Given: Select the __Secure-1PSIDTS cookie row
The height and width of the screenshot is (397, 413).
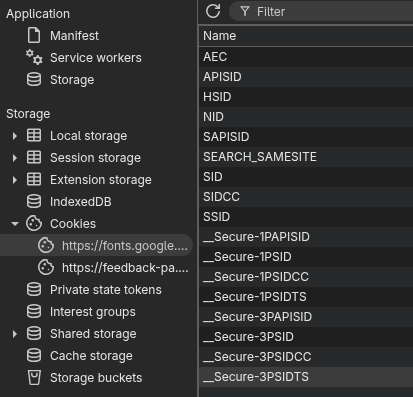Looking at the screenshot, I should [x=306, y=297].
